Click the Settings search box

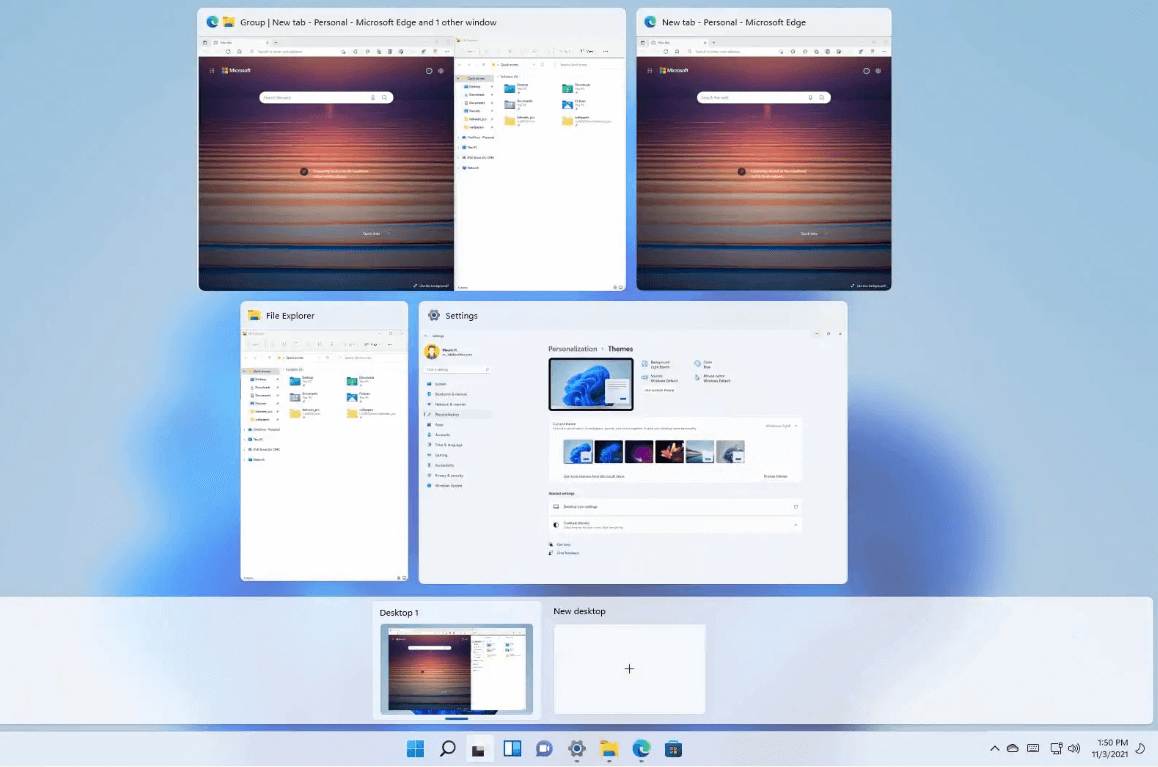point(457,370)
